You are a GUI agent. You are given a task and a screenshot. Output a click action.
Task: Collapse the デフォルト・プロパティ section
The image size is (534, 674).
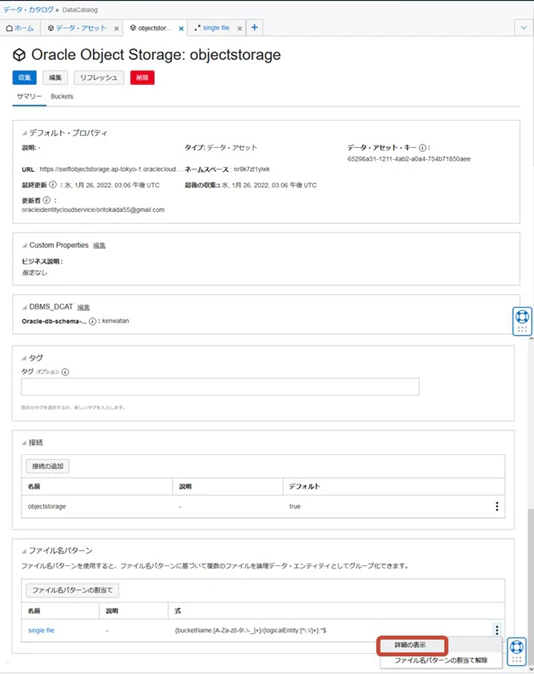point(25,133)
